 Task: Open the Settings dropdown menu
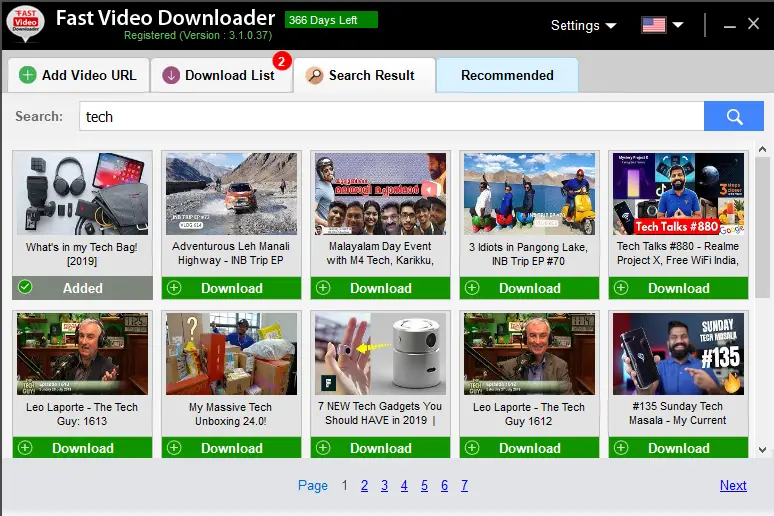point(583,26)
